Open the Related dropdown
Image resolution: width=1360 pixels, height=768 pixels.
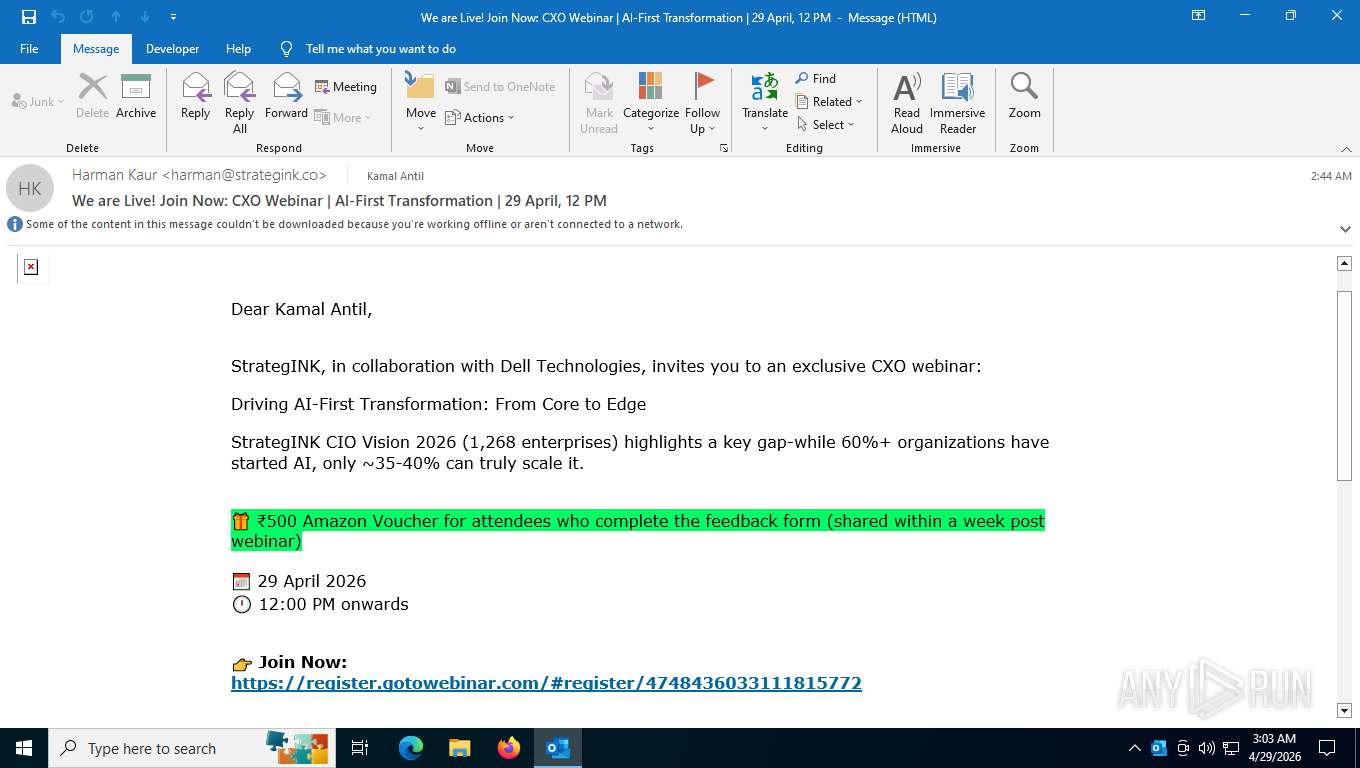pyautogui.click(x=829, y=101)
